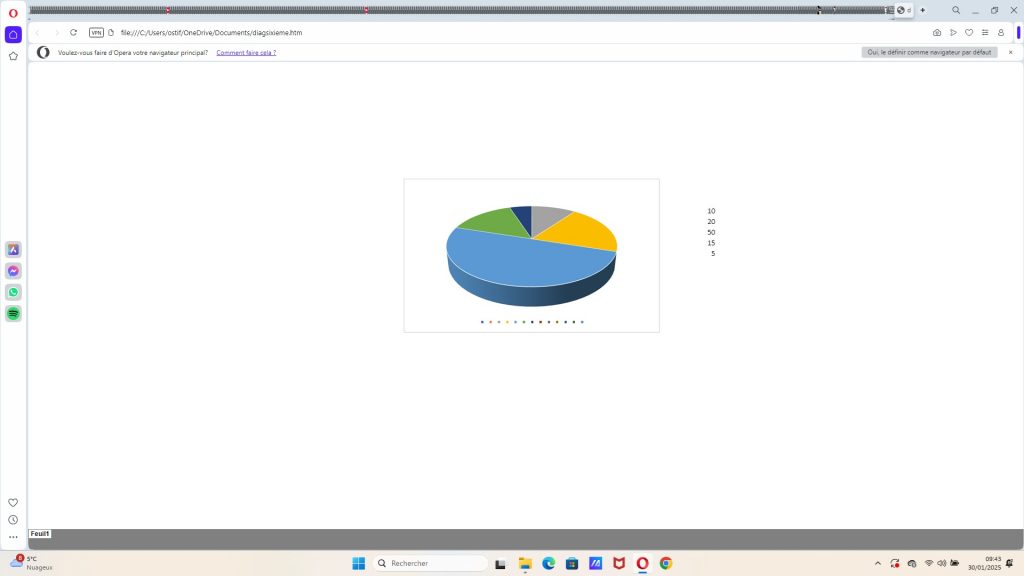This screenshot has height=576, width=1024.
Task: Open the Opera main menu logo
Action: click(x=13, y=13)
